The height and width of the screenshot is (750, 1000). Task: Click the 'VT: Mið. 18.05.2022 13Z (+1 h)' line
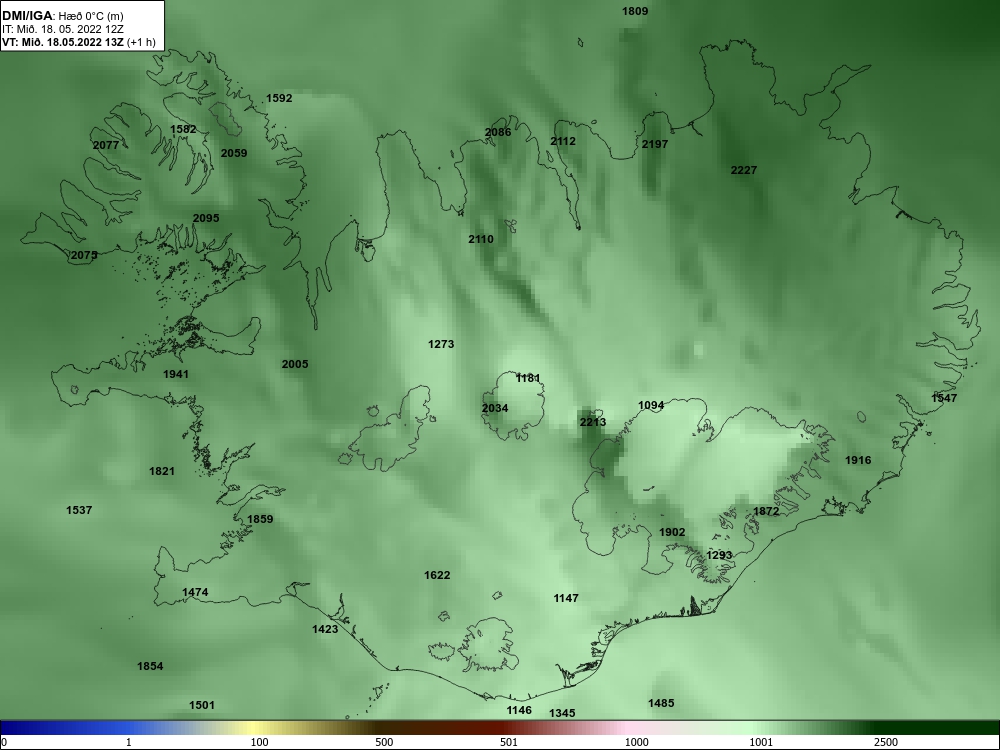pos(78,42)
